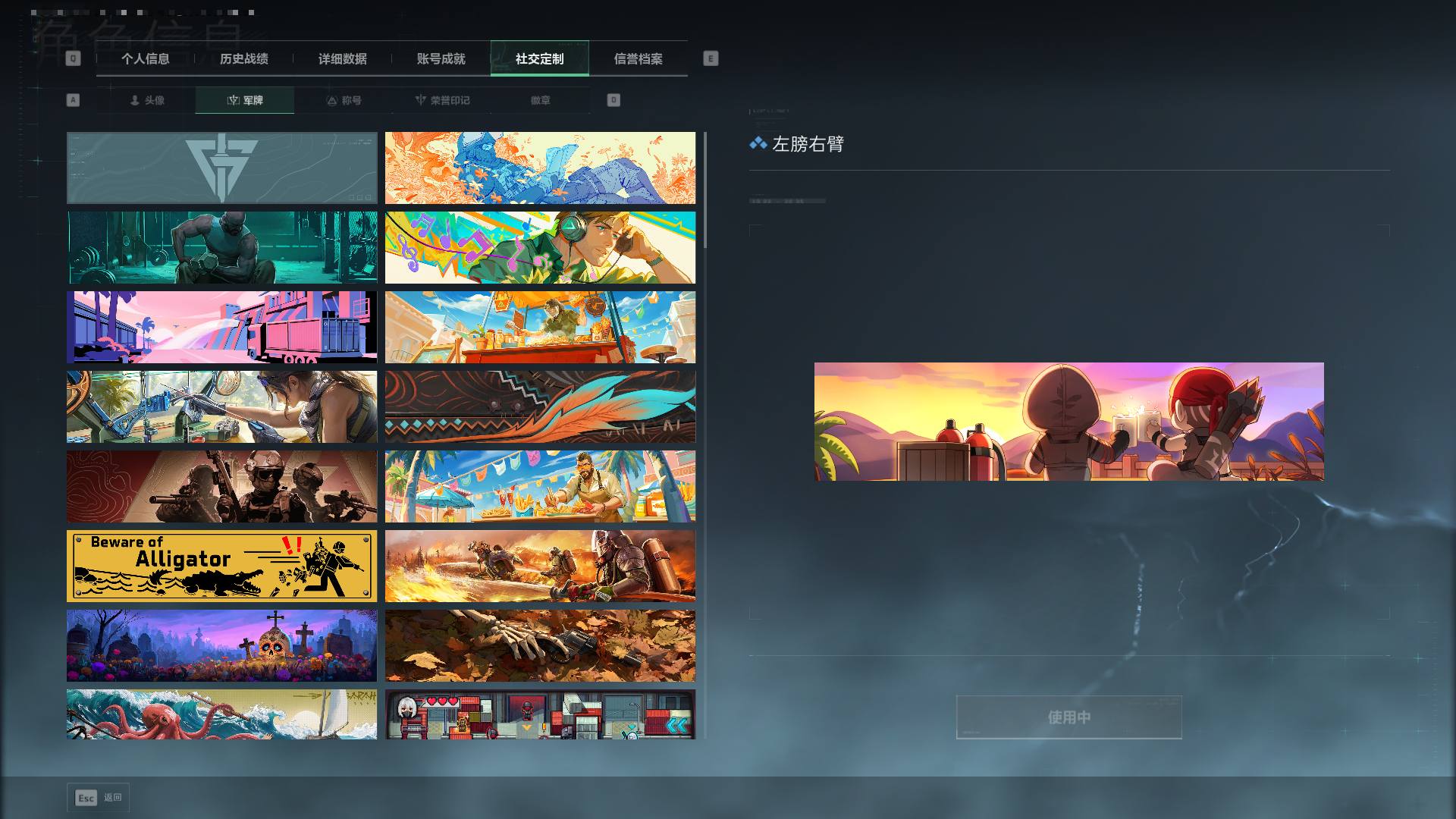
Task: Switch to the 称号 title sub-tab
Action: click(344, 100)
